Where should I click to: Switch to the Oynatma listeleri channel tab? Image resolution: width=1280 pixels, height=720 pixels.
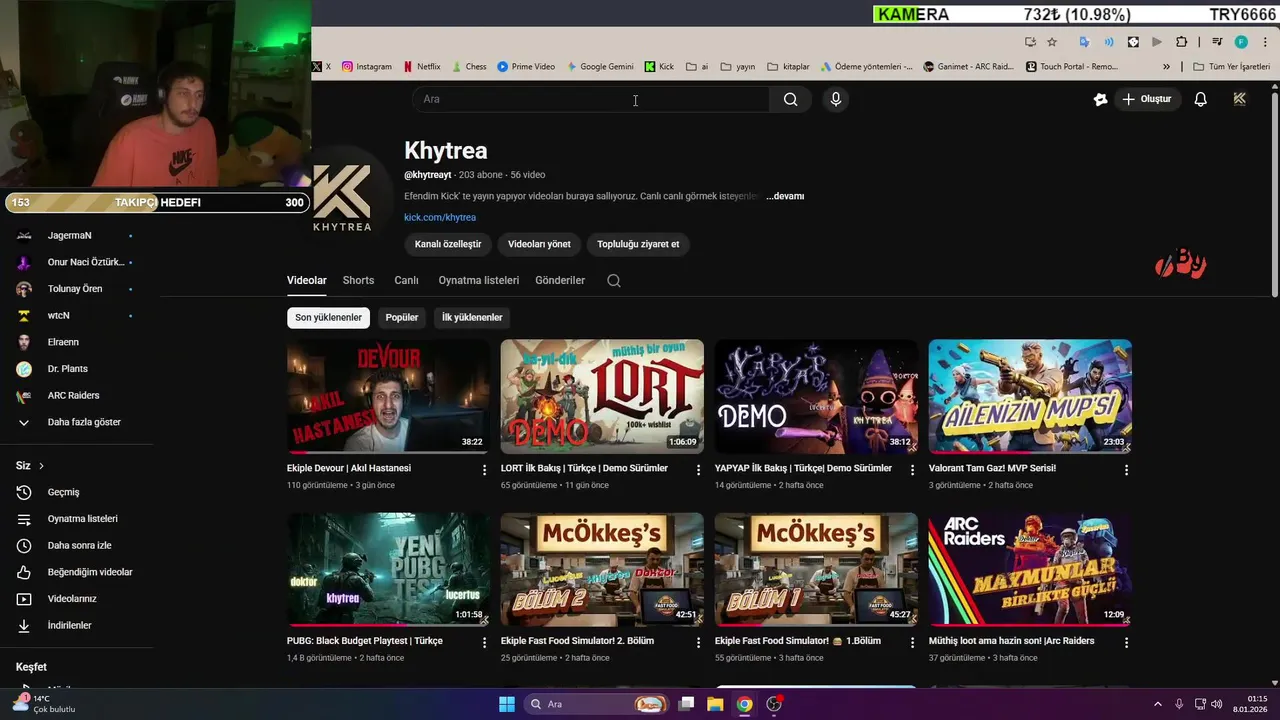(478, 280)
